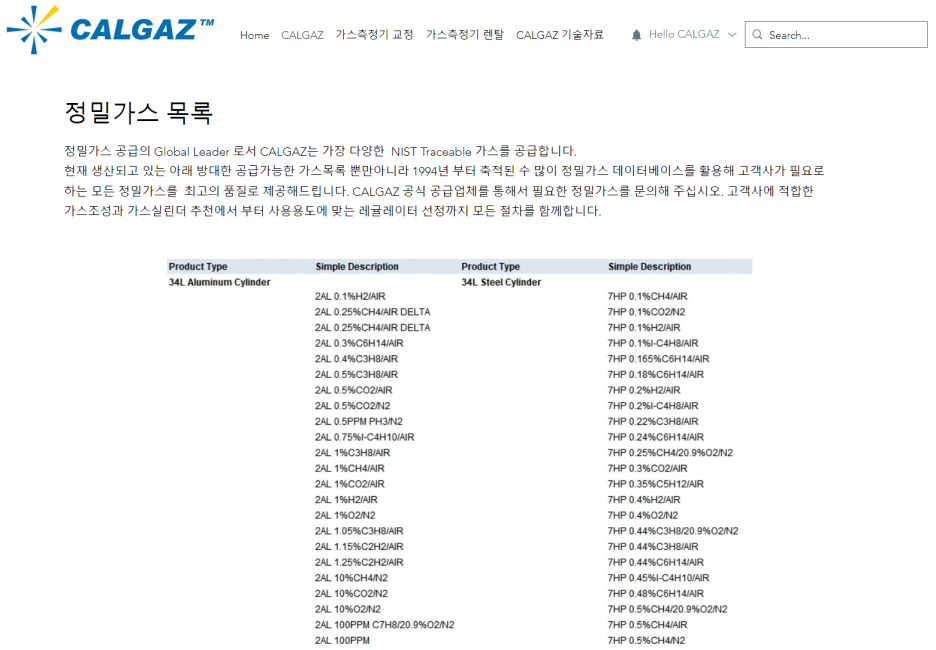Click entry 7HP 0.18%C6H14/AIR
936x650 pixels.
coord(655,374)
